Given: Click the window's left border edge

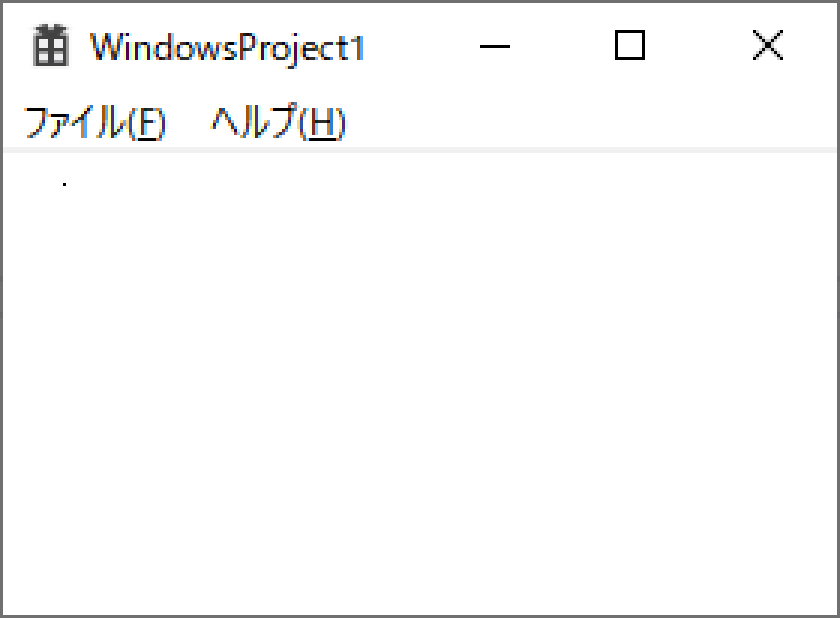Looking at the screenshot, I should (x=2, y=309).
